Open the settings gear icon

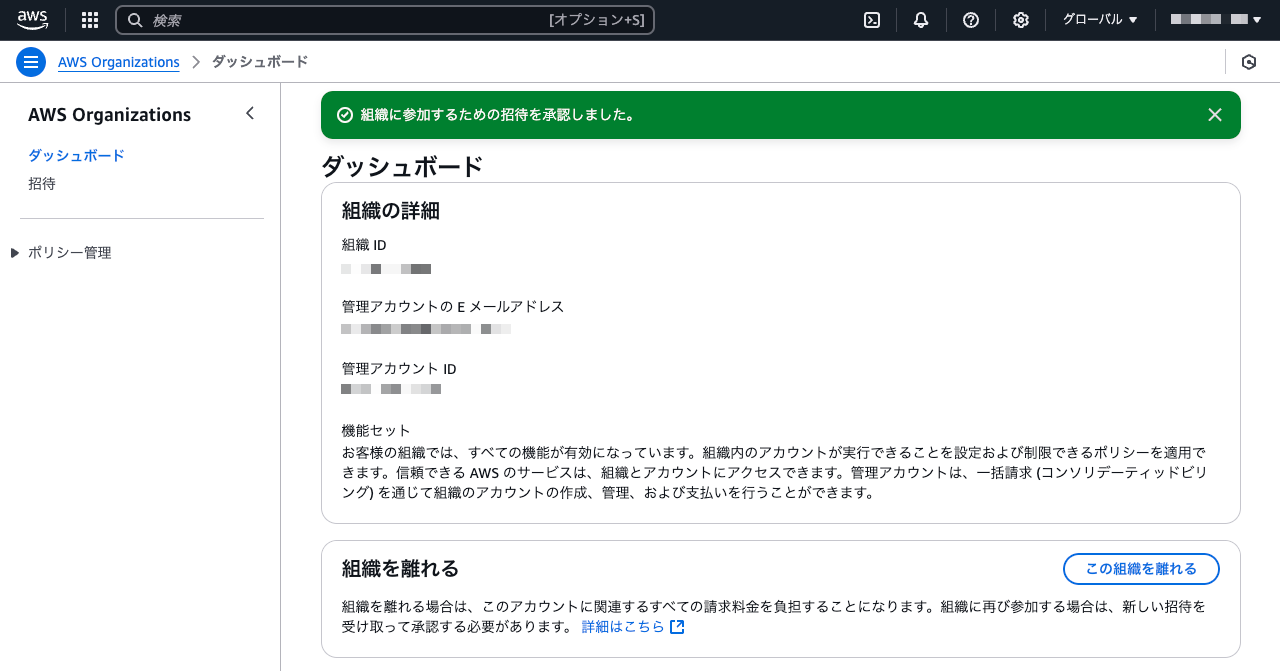pyautogui.click(x=1020, y=20)
